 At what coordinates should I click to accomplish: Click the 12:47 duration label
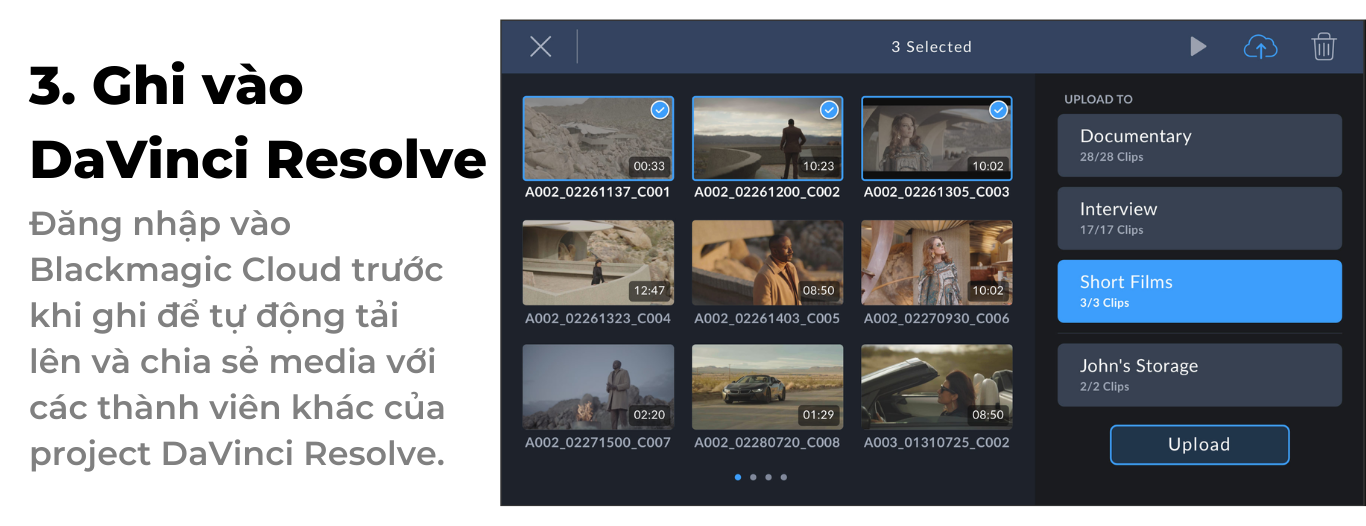pos(649,290)
